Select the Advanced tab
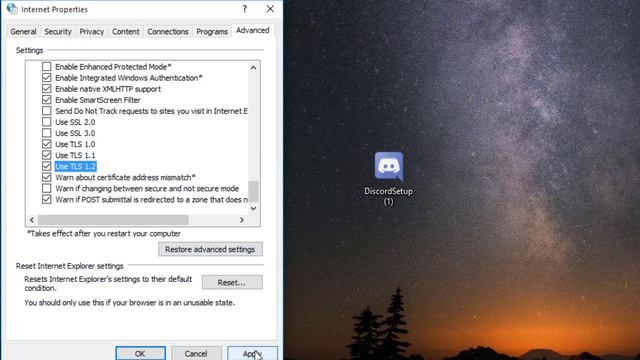This screenshot has height=360, width=640. (253, 30)
